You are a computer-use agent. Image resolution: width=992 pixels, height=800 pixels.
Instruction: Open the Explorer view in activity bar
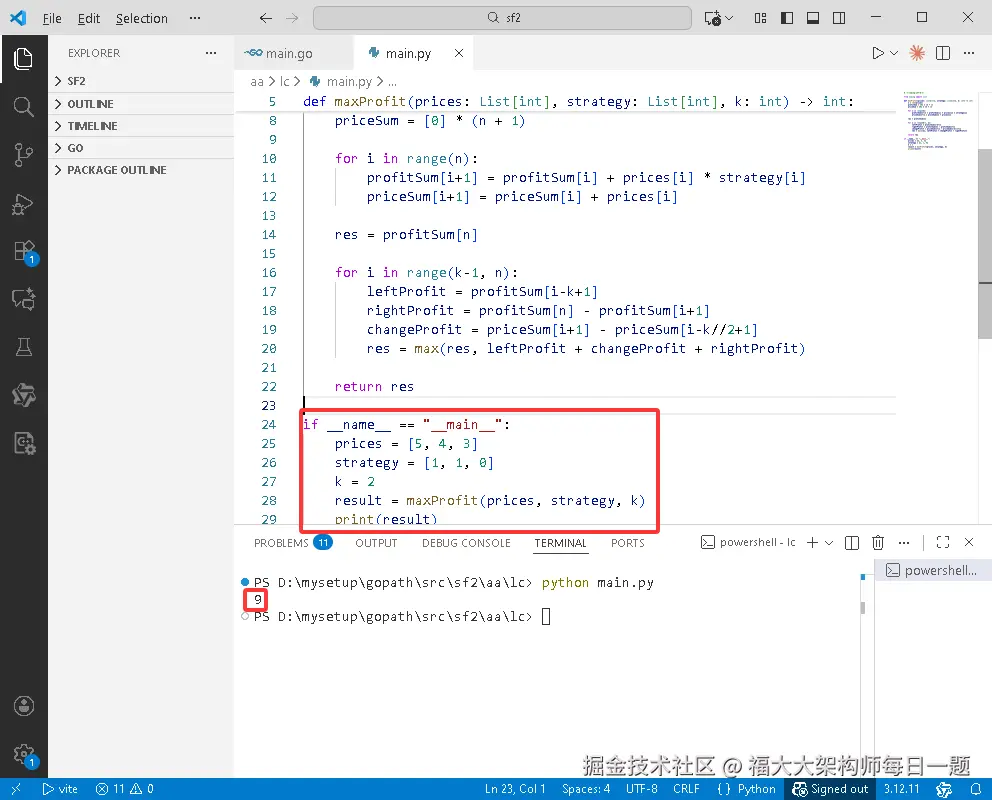click(x=23, y=59)
